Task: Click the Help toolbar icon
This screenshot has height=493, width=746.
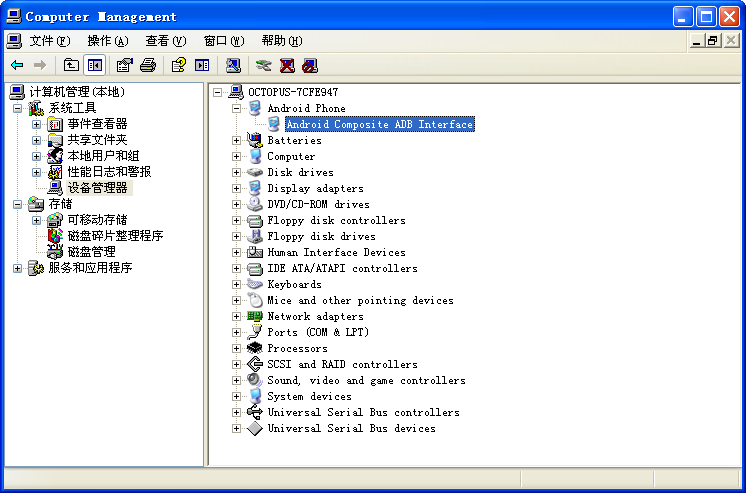Action: tap(179, 65)
